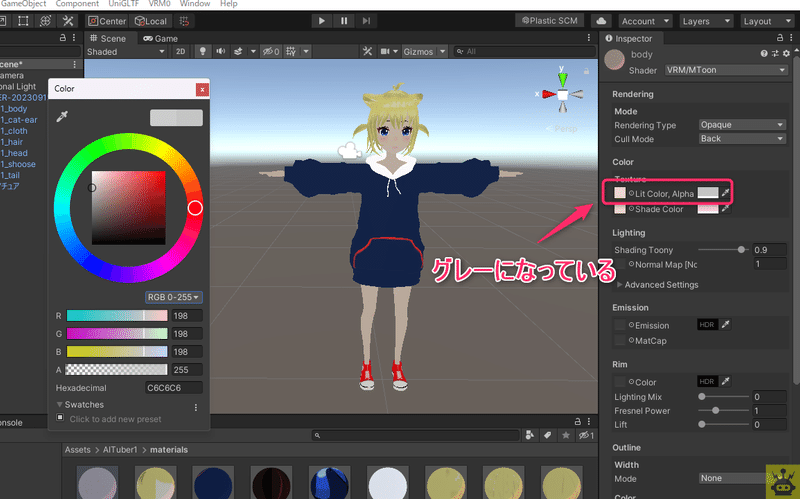Open component editor tools in Scene view
The width and height of the screenshot is (800, 499).
tap(367, 52)
